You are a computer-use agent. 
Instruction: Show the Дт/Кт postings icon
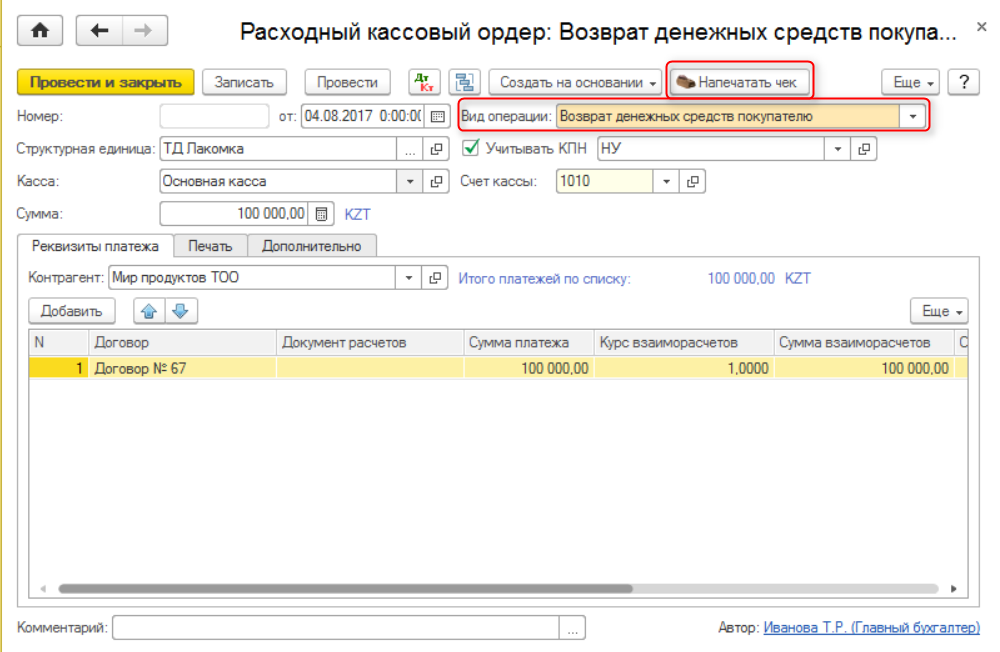tap(425, 82)
